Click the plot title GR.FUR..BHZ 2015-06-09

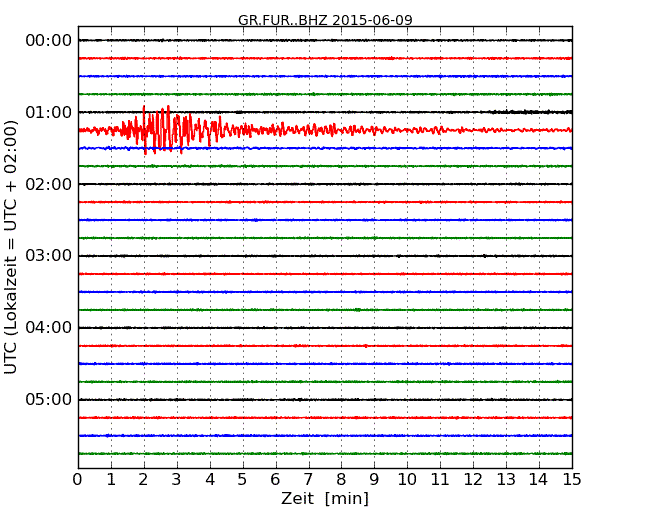pyautogui.click(x=325, y=20)
